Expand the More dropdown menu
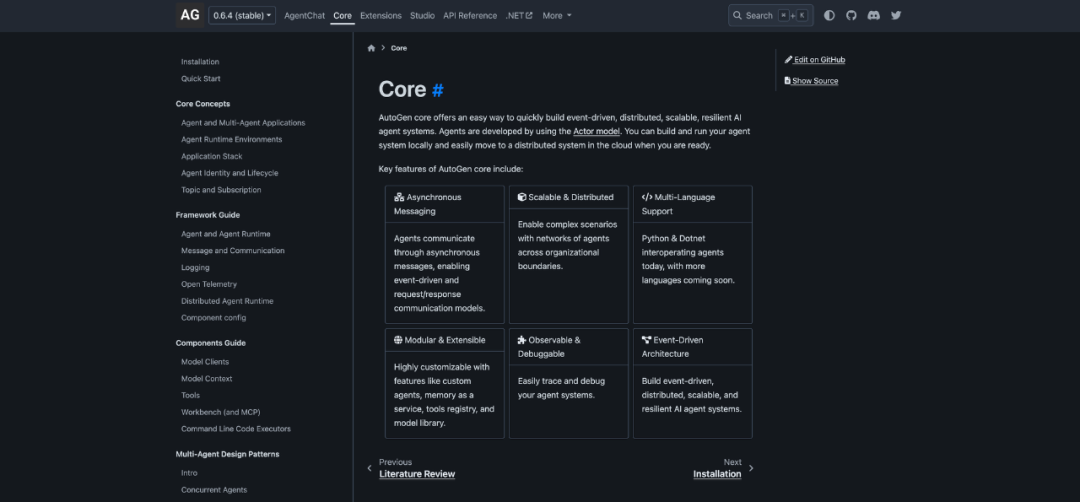Image resolution: width=1080 pixels, height=502 pixels. (557, 15)
